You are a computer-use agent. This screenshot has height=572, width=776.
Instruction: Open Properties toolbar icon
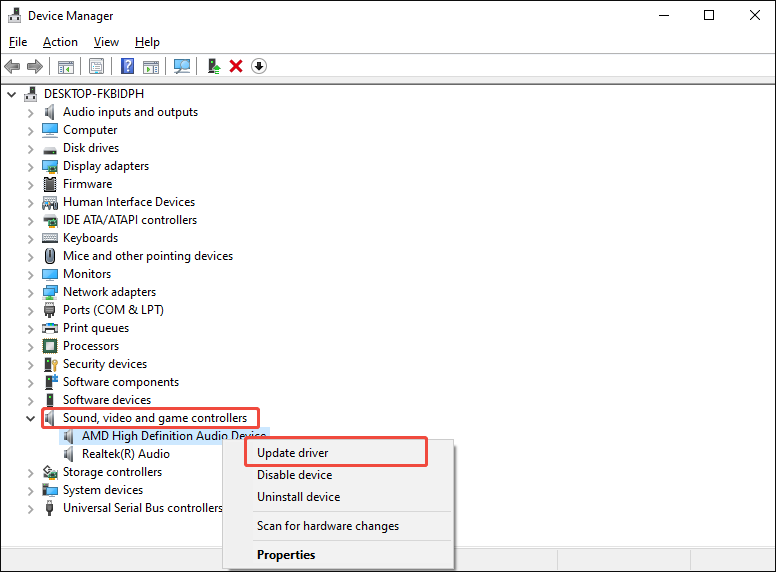pyautogui.click(x=97, y=66)
